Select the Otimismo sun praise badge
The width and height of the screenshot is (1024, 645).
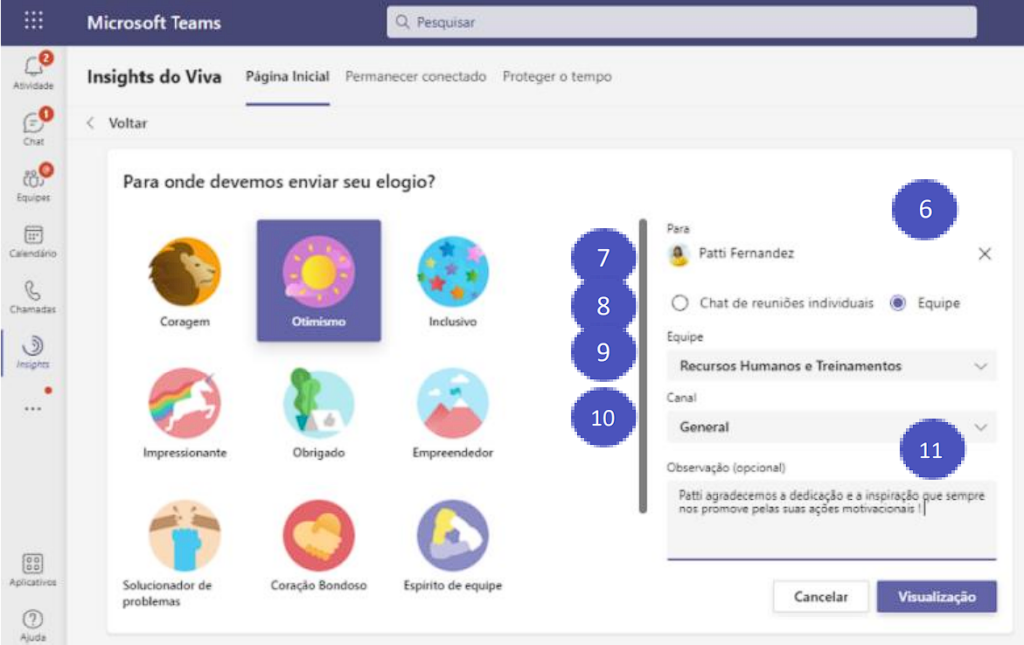coord(319,281)
